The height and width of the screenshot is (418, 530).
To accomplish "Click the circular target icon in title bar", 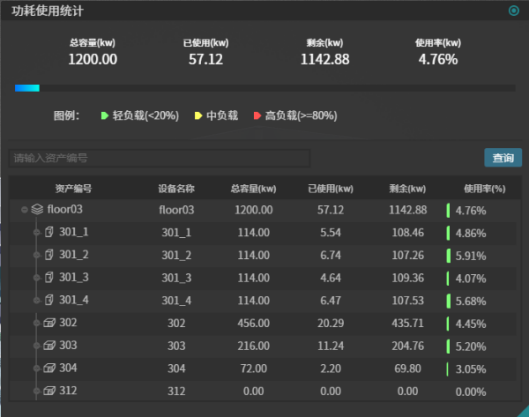I will pyautogui.click(x=513, y=11).
